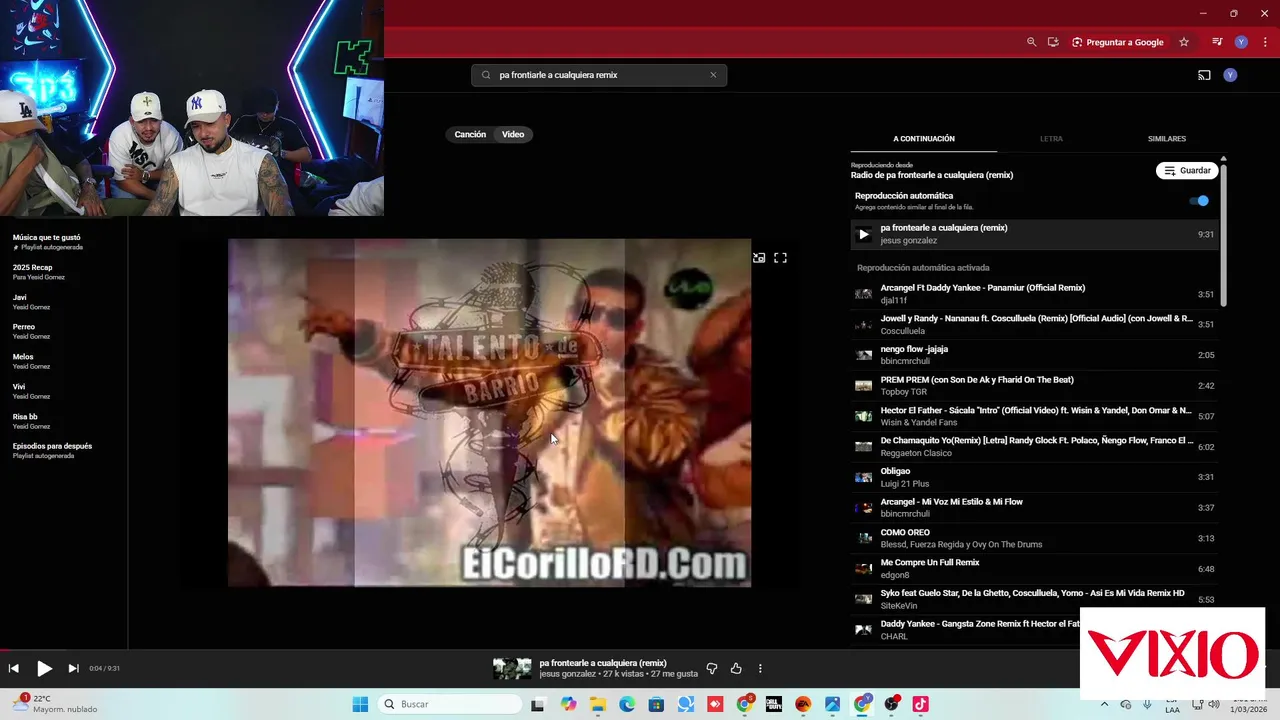
Task: Select Hector El Father - Sácala Intro track
Action: point(1035,416)
